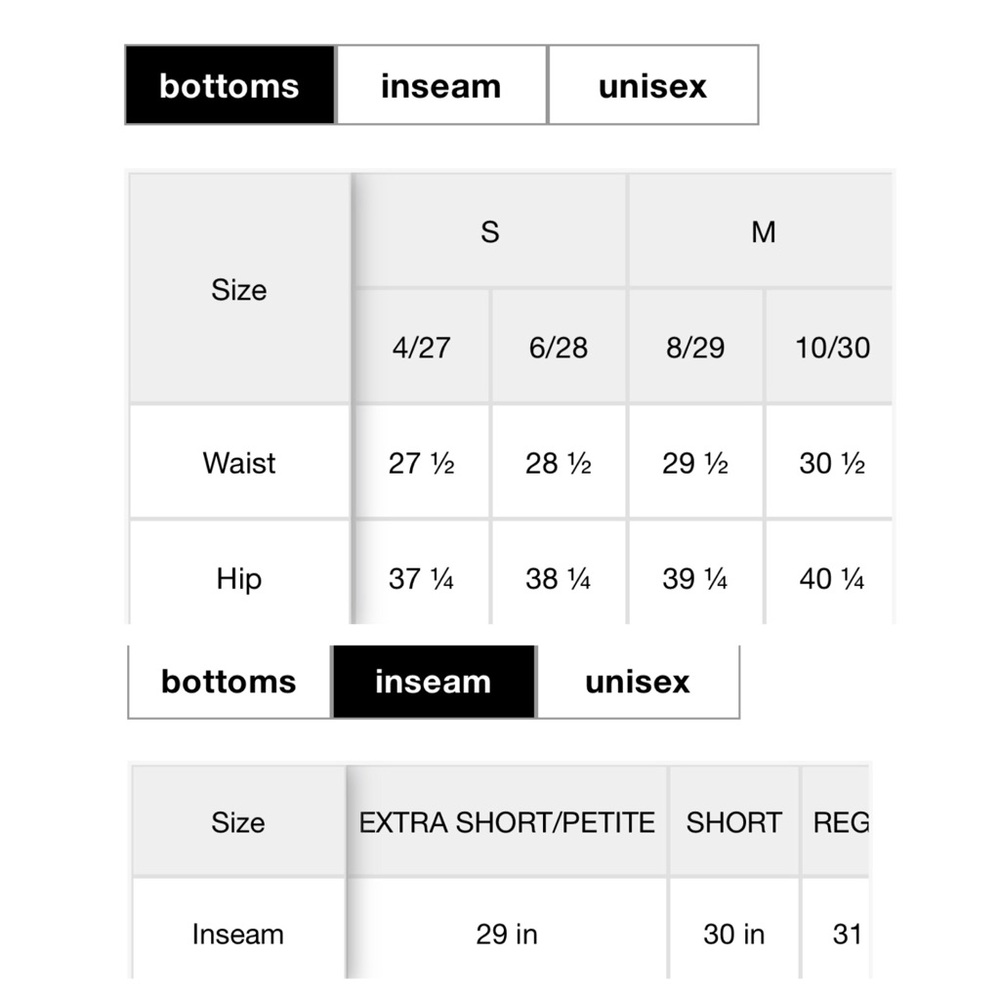Screen dimensions: 1000x1000
Task: Open the lower unisex tab
Action: (638, 682)
